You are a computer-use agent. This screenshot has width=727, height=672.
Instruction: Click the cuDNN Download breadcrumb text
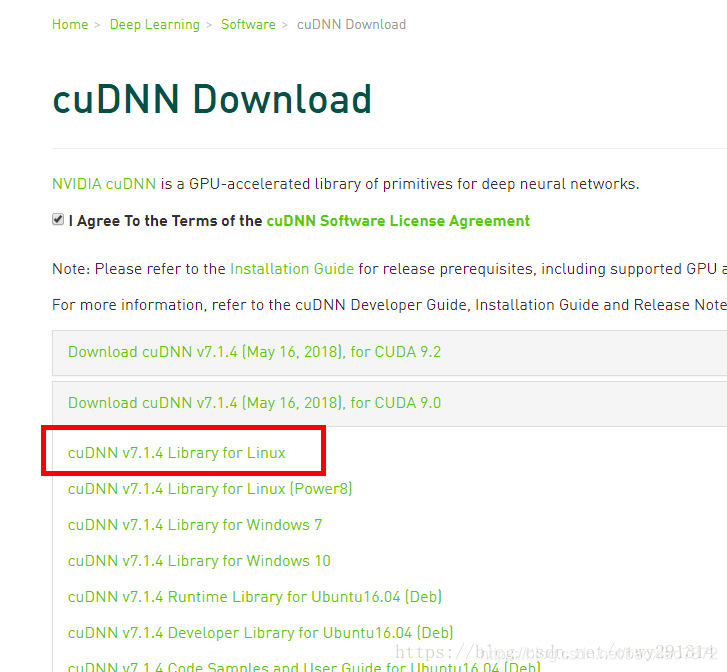(x=351, y=25)
